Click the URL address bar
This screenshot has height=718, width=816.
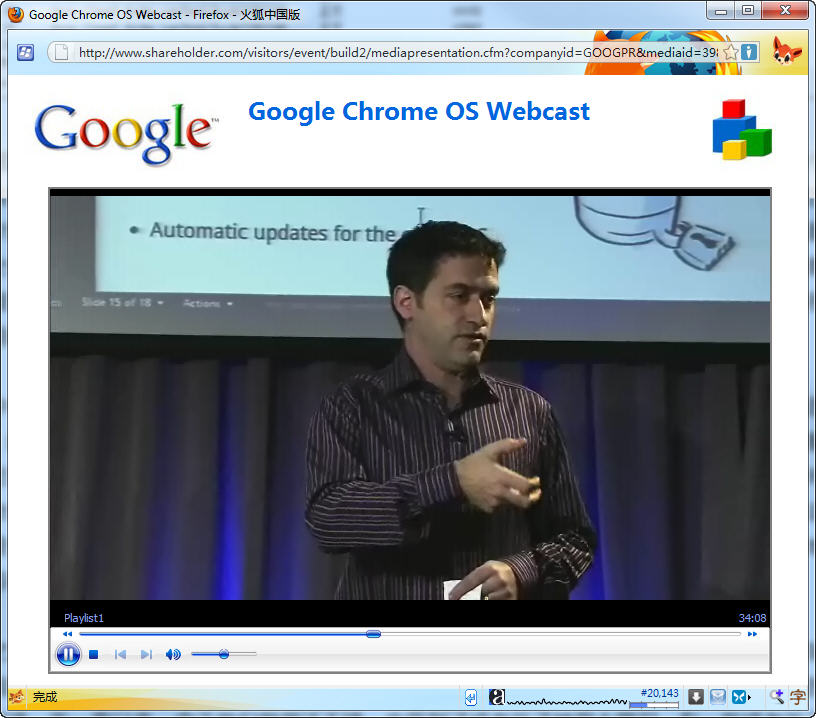[x=398, y=53]
